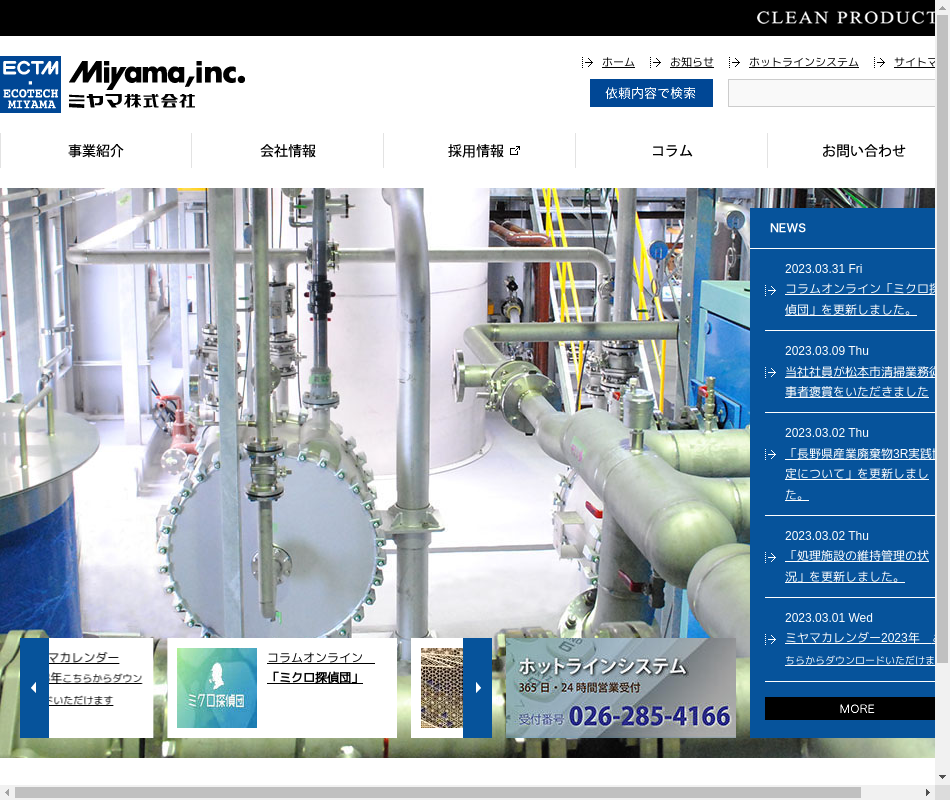Viewport: 950px width, 800px height.
Task: Click the Miyama, inc. company wordmark
Action: 156,84
